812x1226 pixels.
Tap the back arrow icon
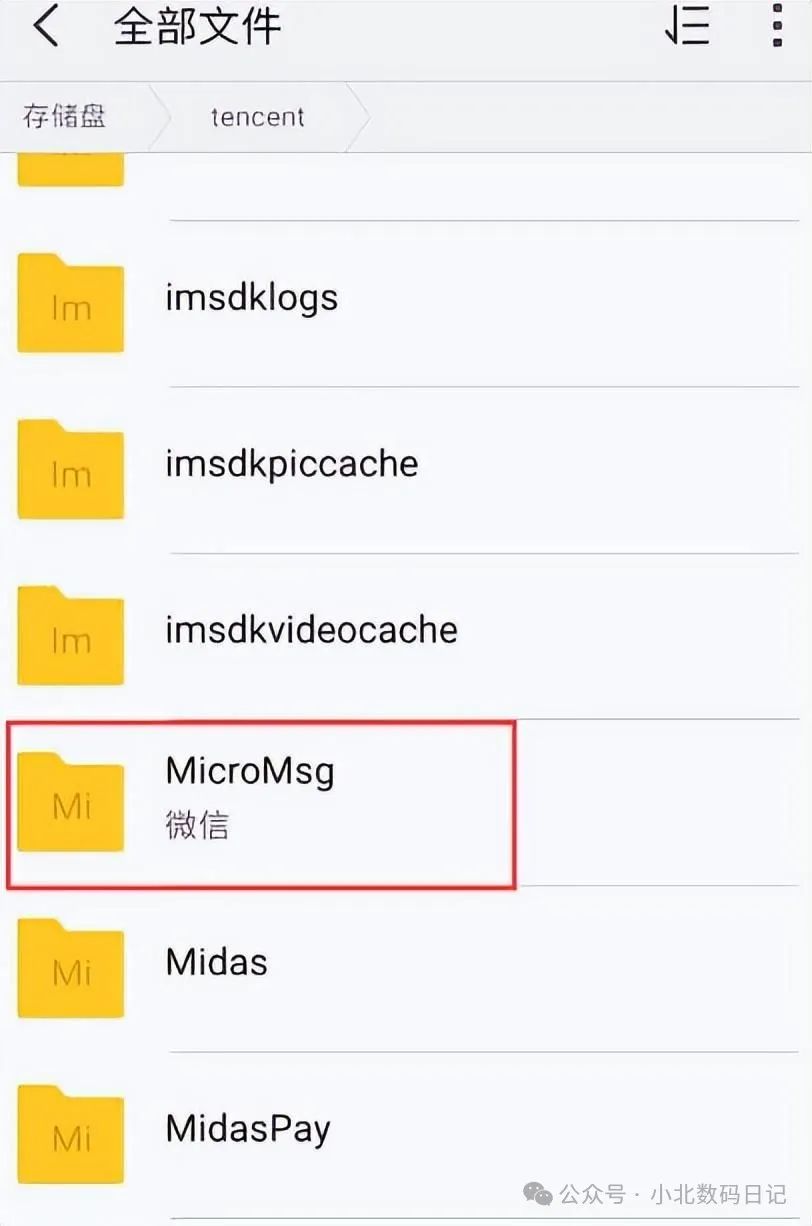click(45, 28)
